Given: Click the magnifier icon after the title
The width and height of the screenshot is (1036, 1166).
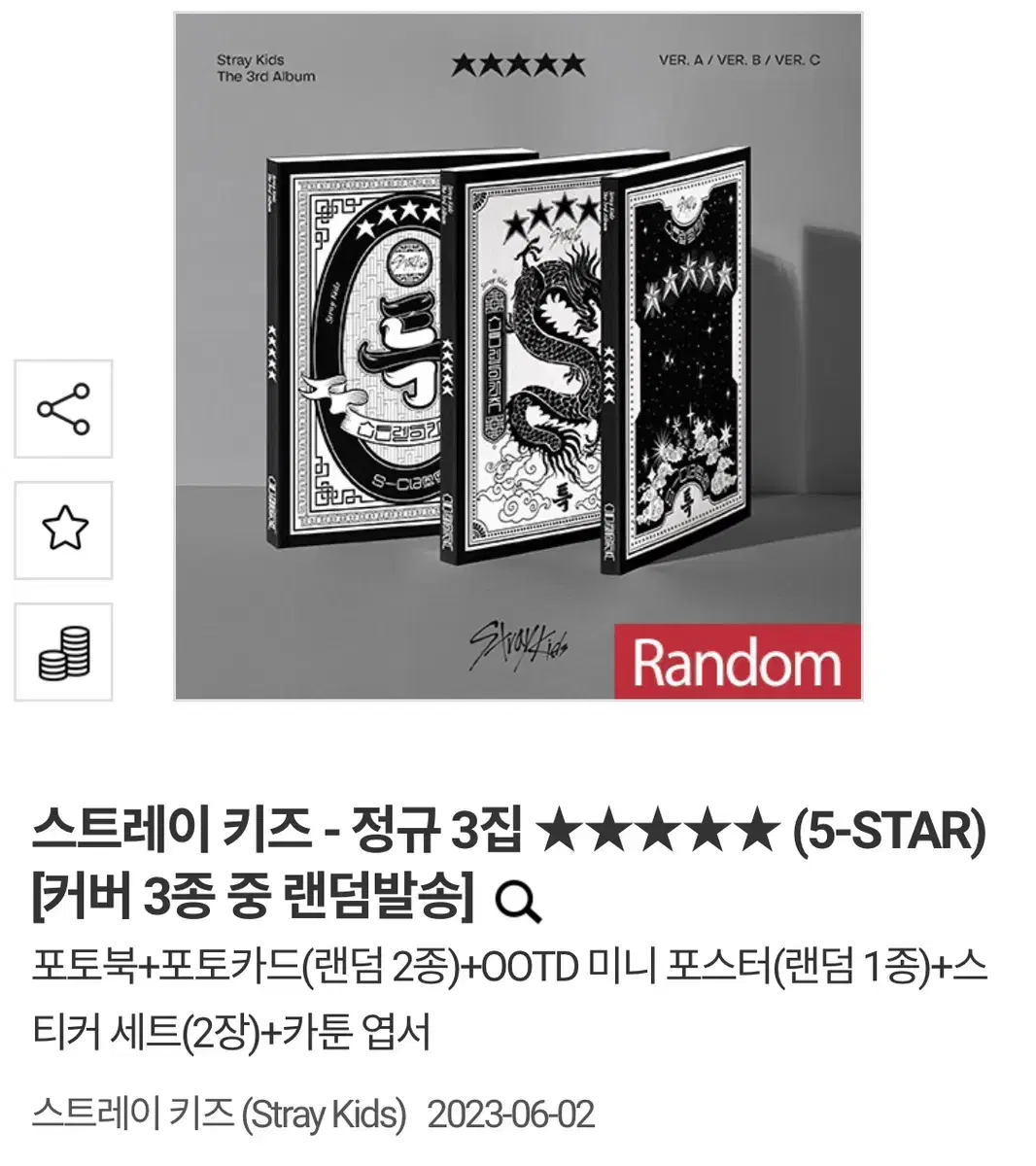Looking at the screenshot, I should pos(518,903).
